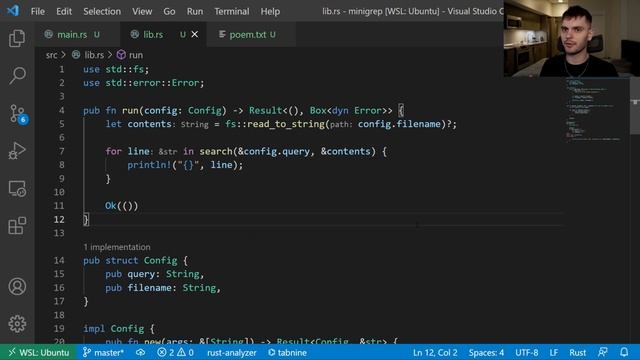Click the feedback icon in status bar
This screenshot has width=640, height=360.
pyautogui.click(x=602, y=352)
